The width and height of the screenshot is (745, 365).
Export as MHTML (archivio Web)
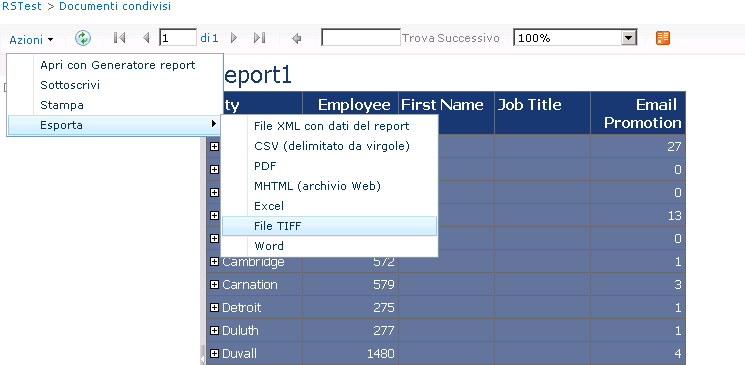(x=317, y=186)
